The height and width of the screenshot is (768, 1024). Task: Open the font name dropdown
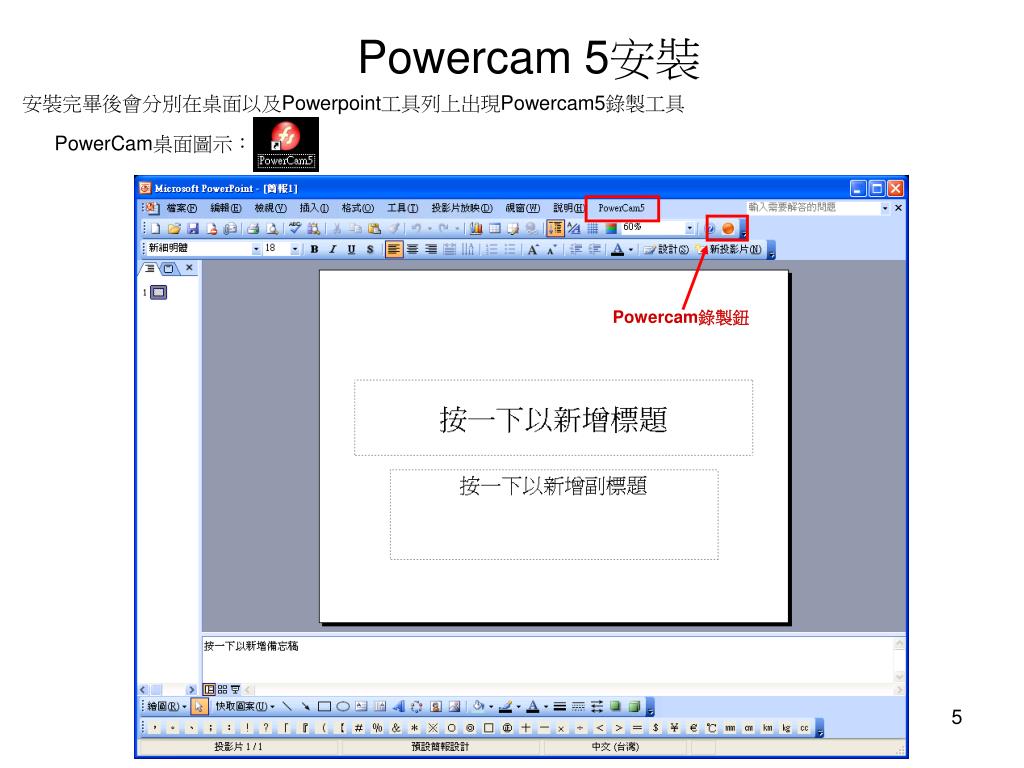coord(256,249)
